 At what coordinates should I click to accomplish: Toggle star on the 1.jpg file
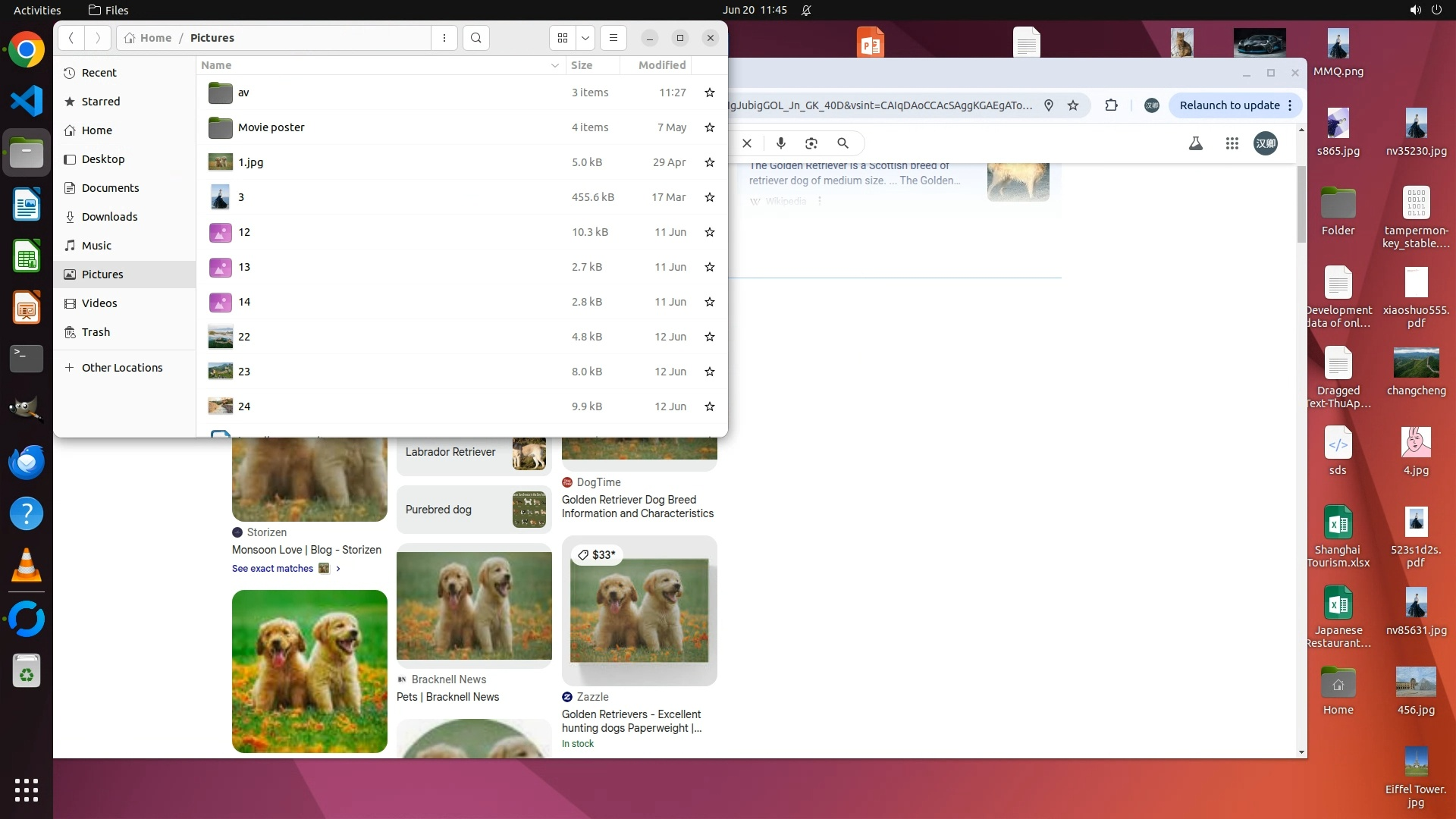709,162
